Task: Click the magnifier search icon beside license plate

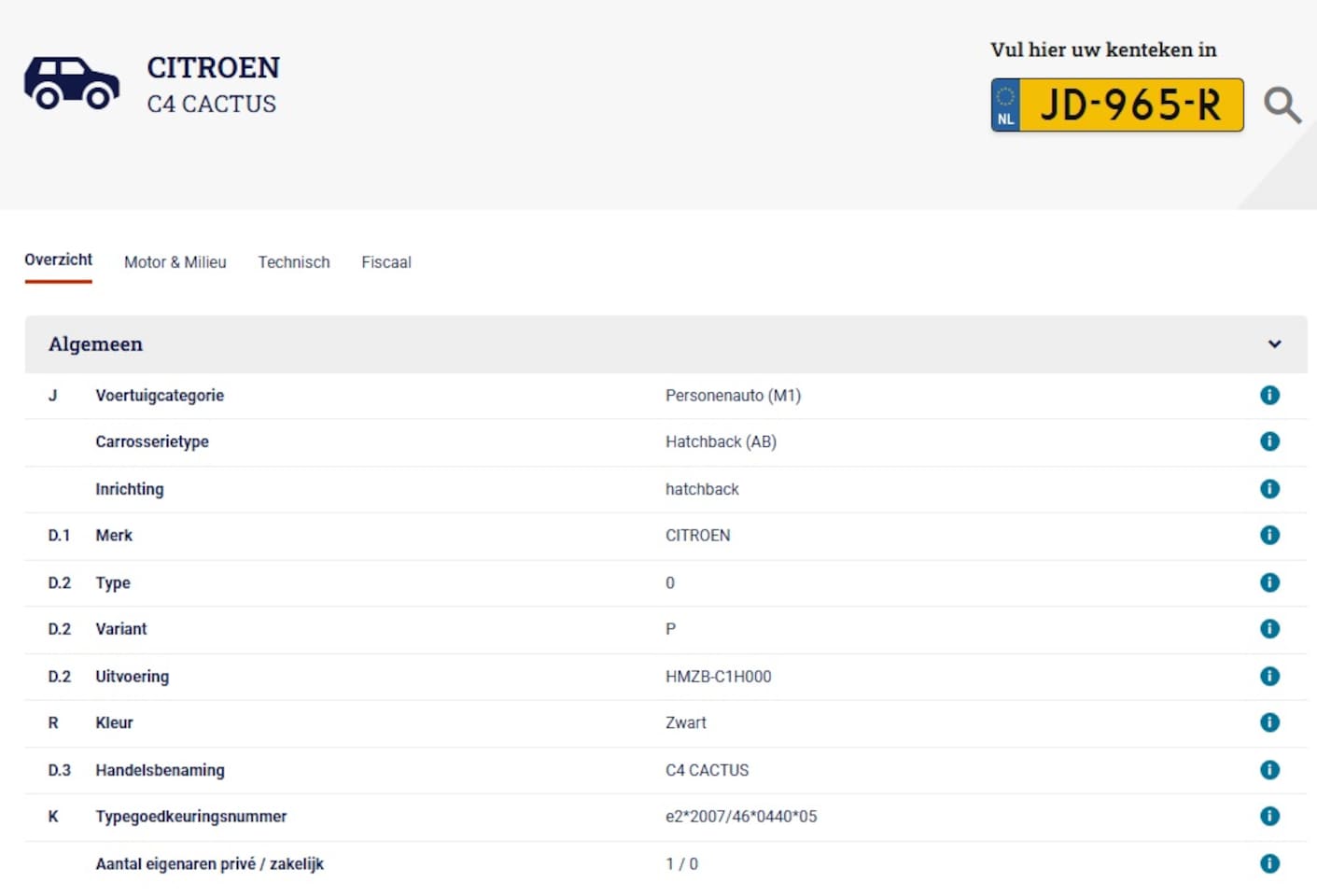Action: point(1282,105)
